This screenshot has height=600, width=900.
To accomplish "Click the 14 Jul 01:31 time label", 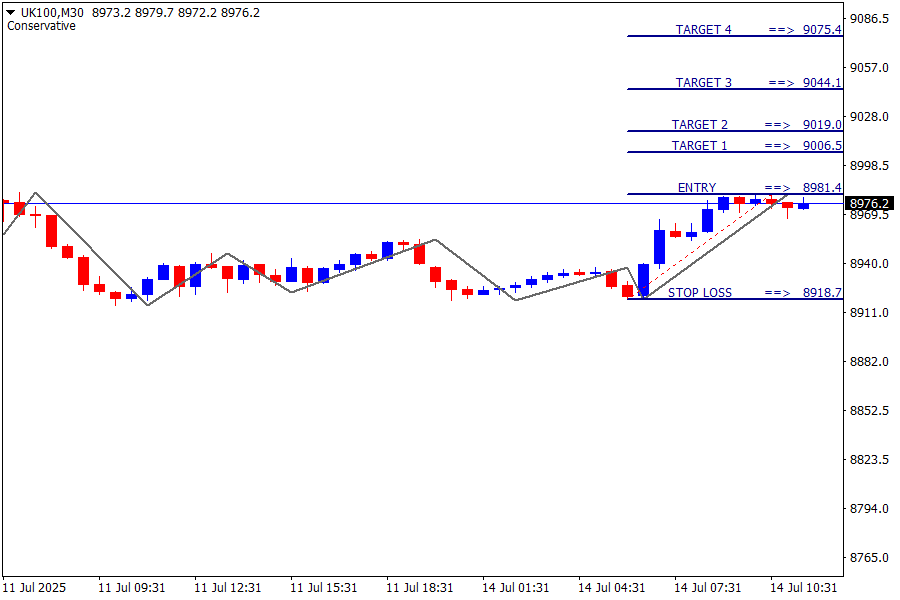I will 515,588.
